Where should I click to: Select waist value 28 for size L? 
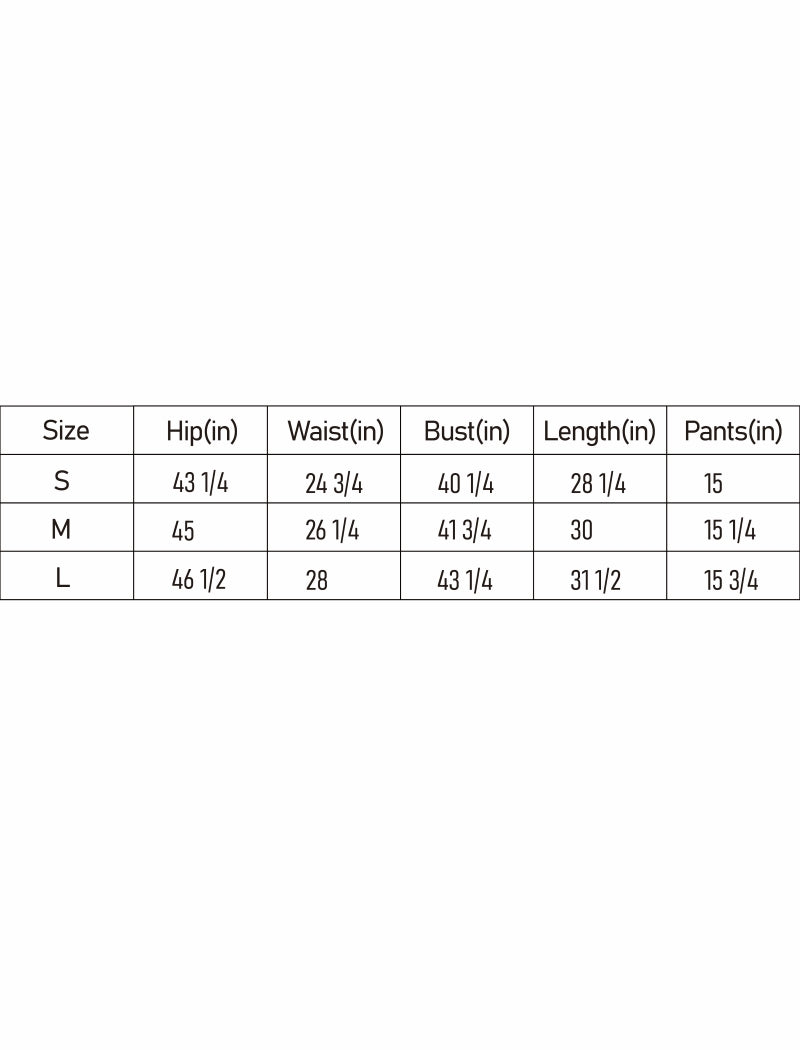(317, 580)
